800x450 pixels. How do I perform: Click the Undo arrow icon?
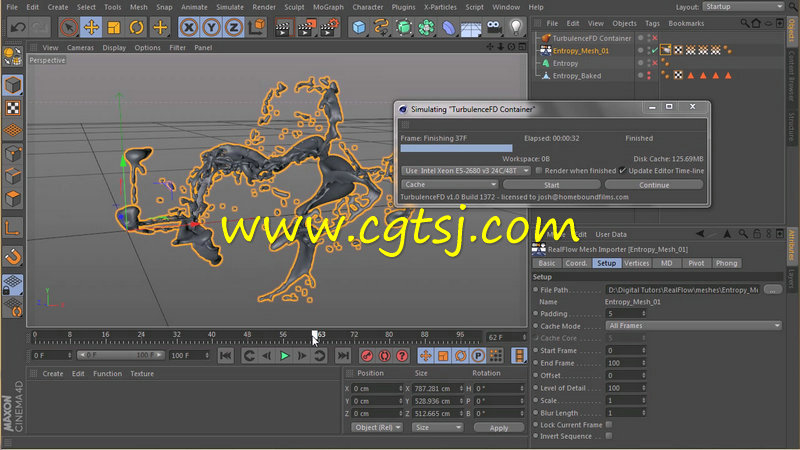click(18, 27)
